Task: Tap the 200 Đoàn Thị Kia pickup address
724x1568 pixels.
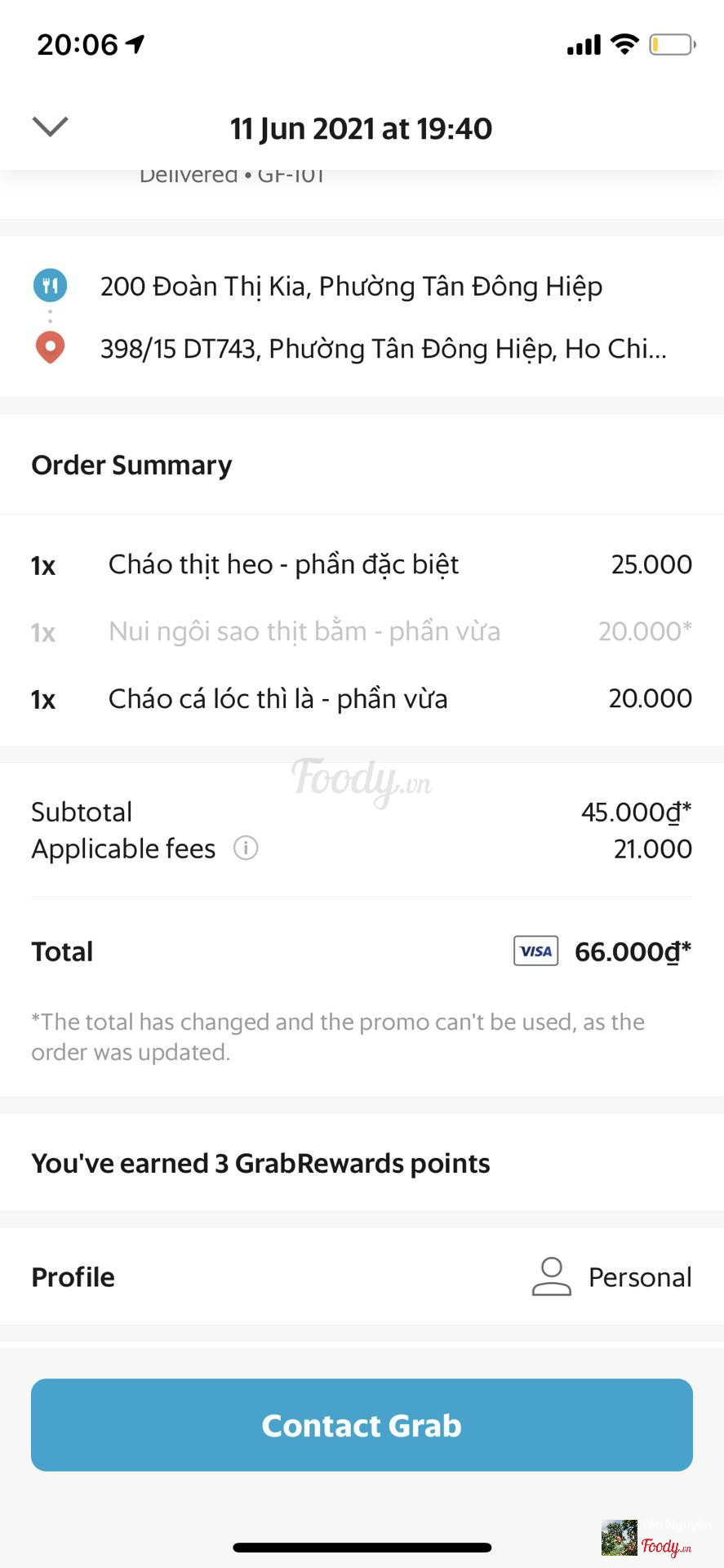Action: 351,287
